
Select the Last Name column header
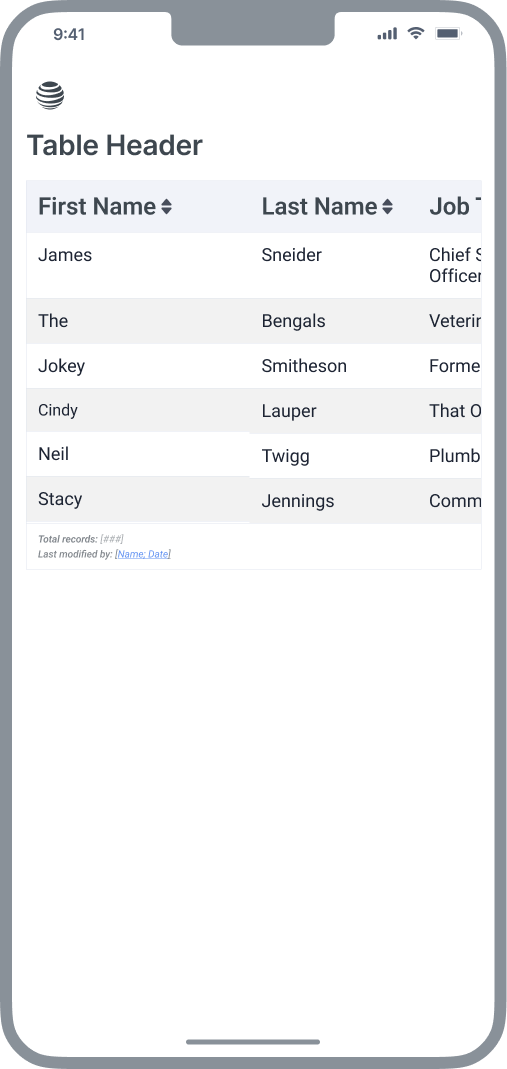click(334, 207)
